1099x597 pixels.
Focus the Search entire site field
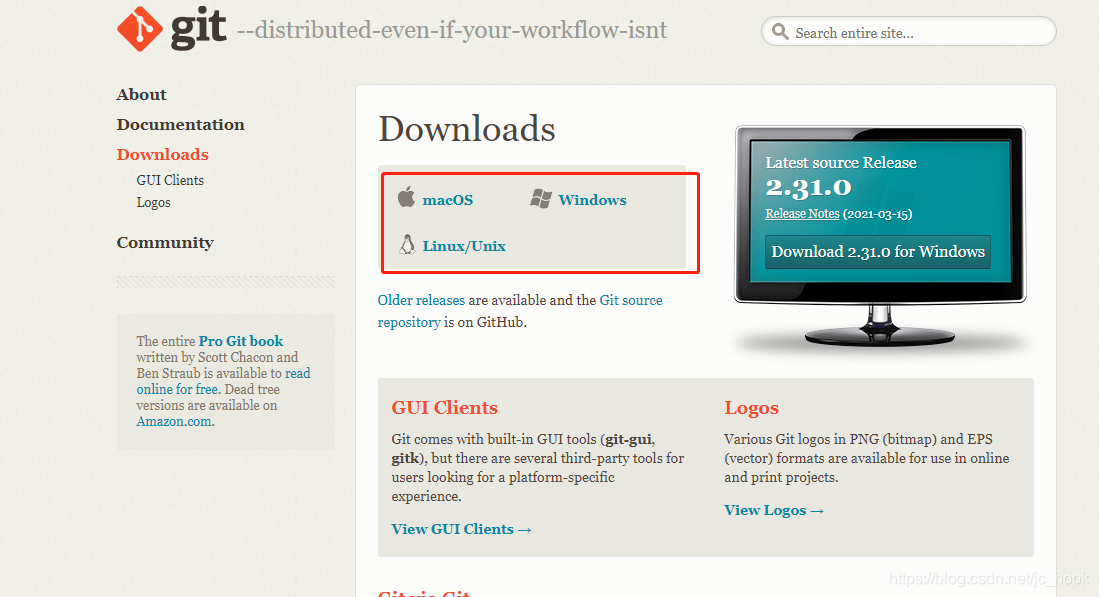[908, 32]
